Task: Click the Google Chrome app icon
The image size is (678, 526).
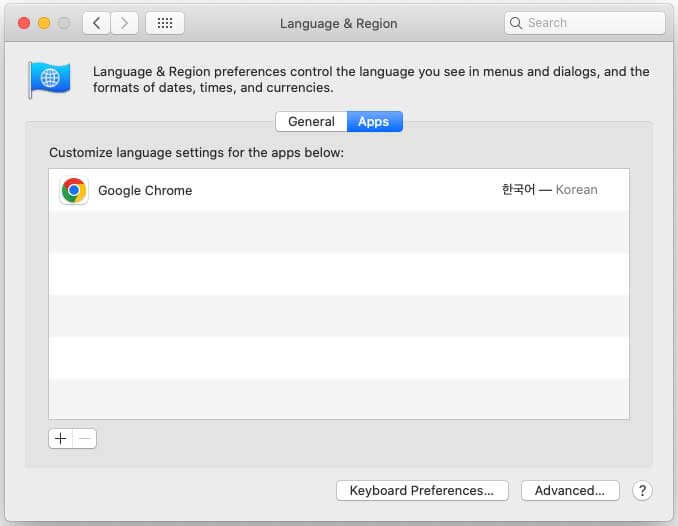Action: click(x=74, y=190)
